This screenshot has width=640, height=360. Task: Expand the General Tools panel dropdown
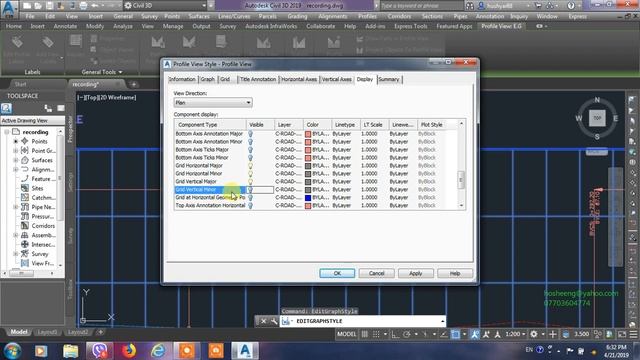tap(102, 72)
